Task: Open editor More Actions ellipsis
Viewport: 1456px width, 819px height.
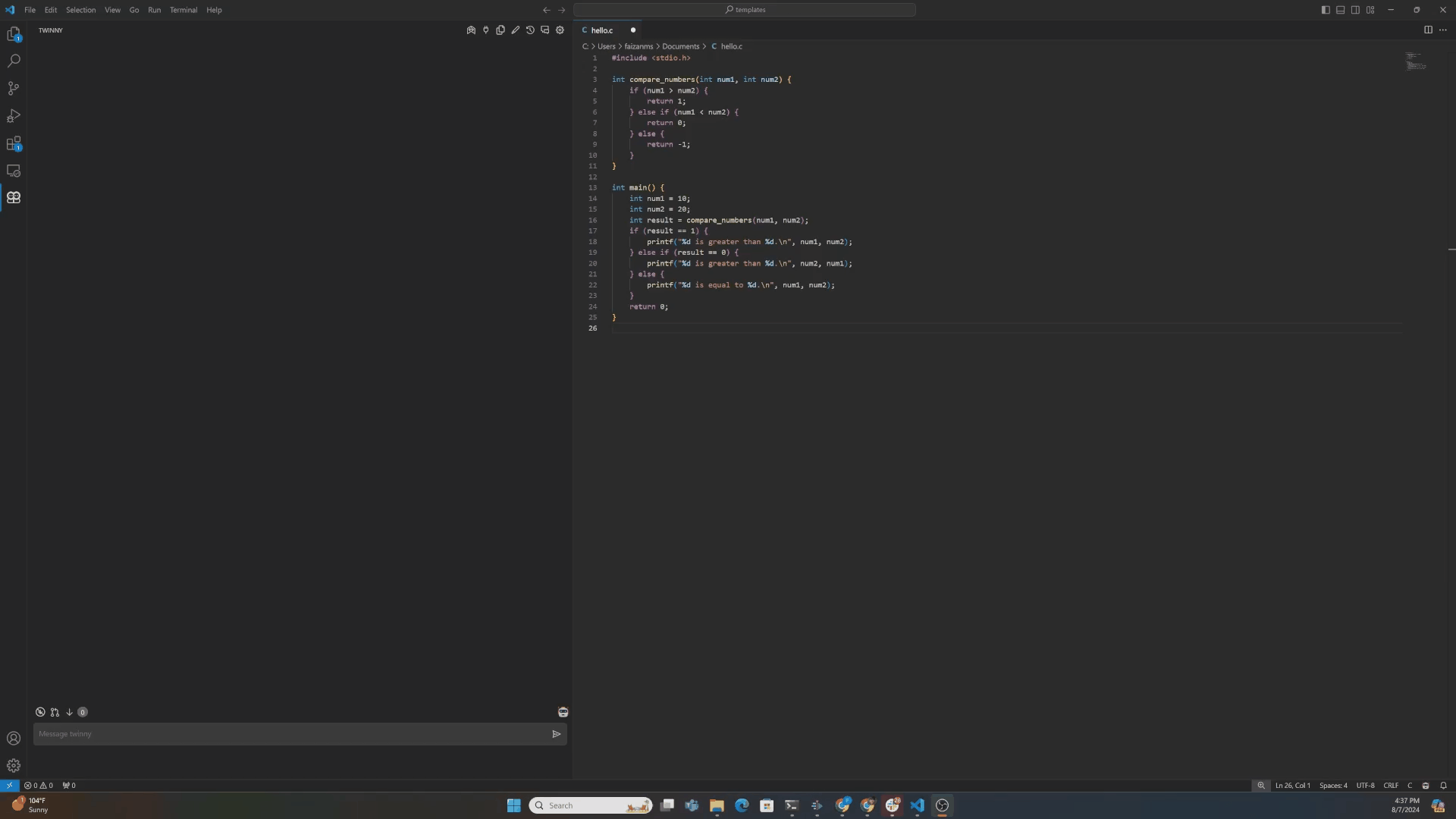Action: tap(1443, 30)
